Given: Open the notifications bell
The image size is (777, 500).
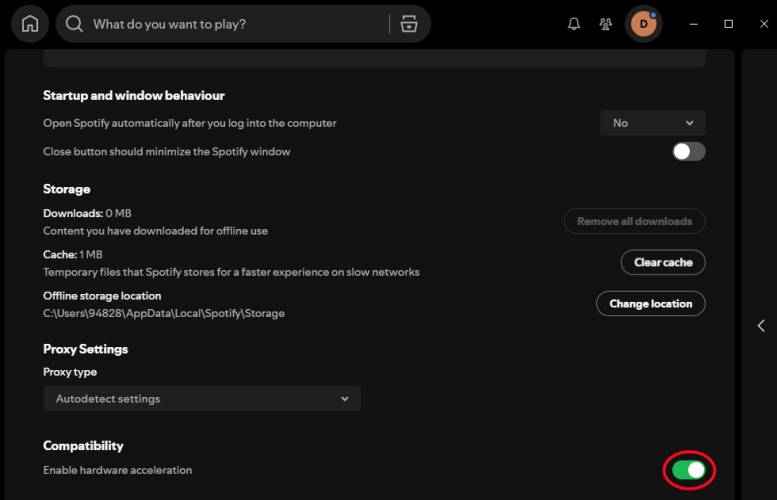Looking at the screenshot, I should pyautogui.click(x=574, y=24).
